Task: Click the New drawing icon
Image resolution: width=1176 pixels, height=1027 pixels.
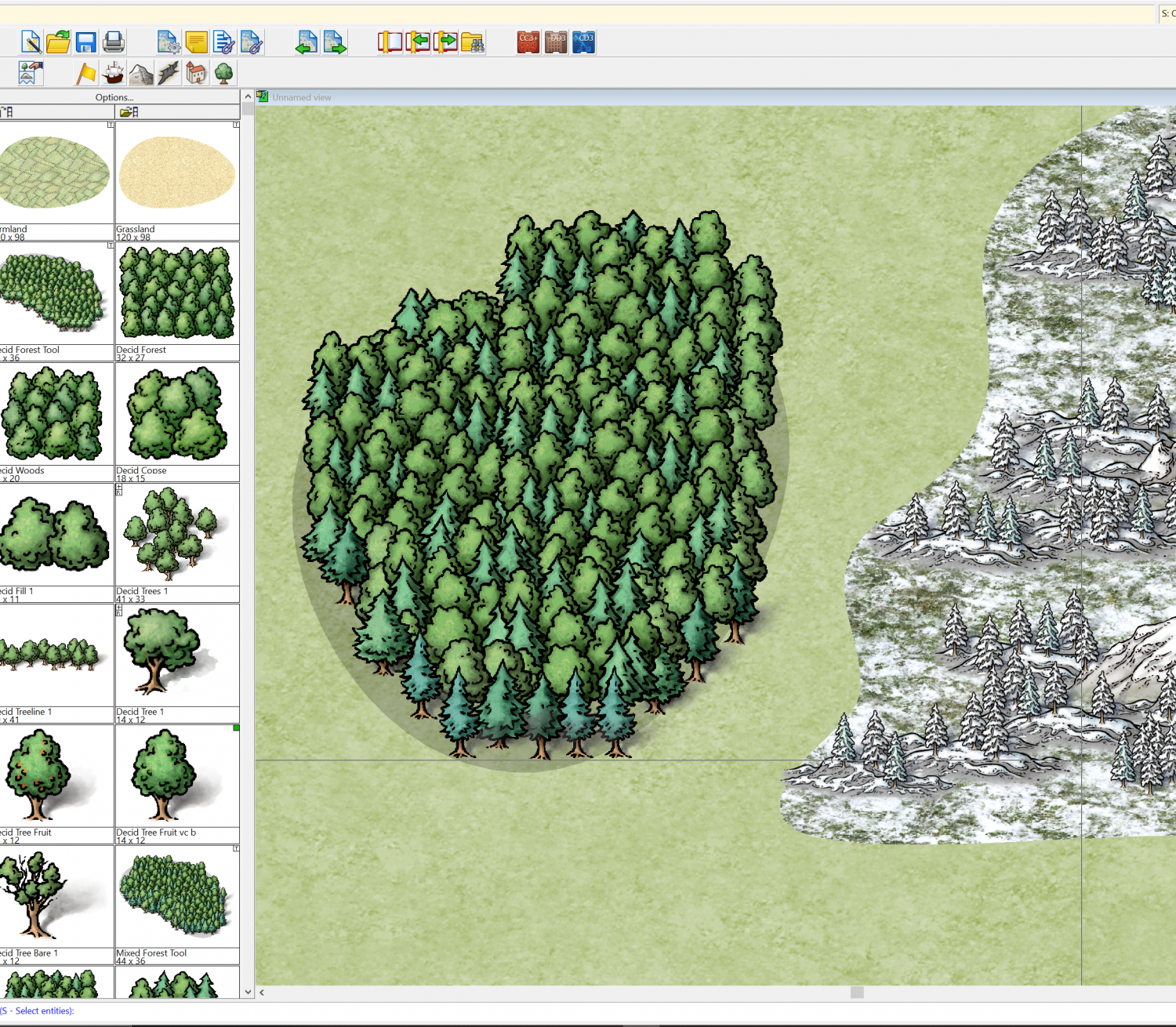Action: pos(31,42)
